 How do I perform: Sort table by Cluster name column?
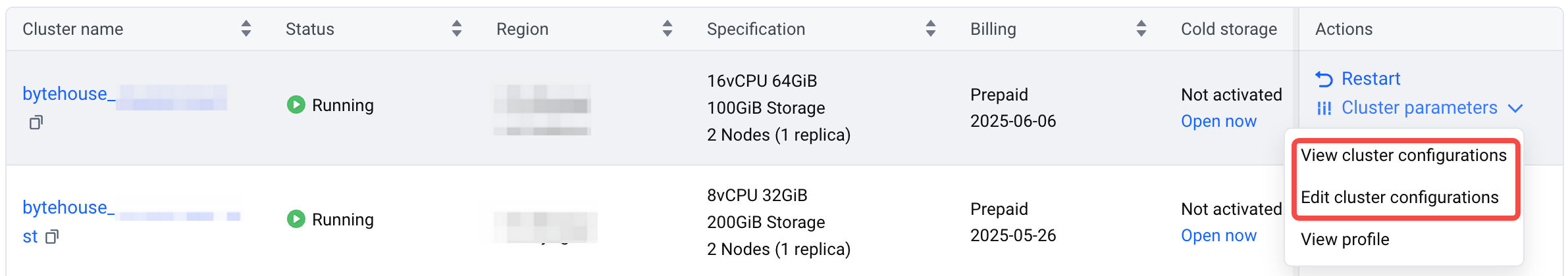246,28
